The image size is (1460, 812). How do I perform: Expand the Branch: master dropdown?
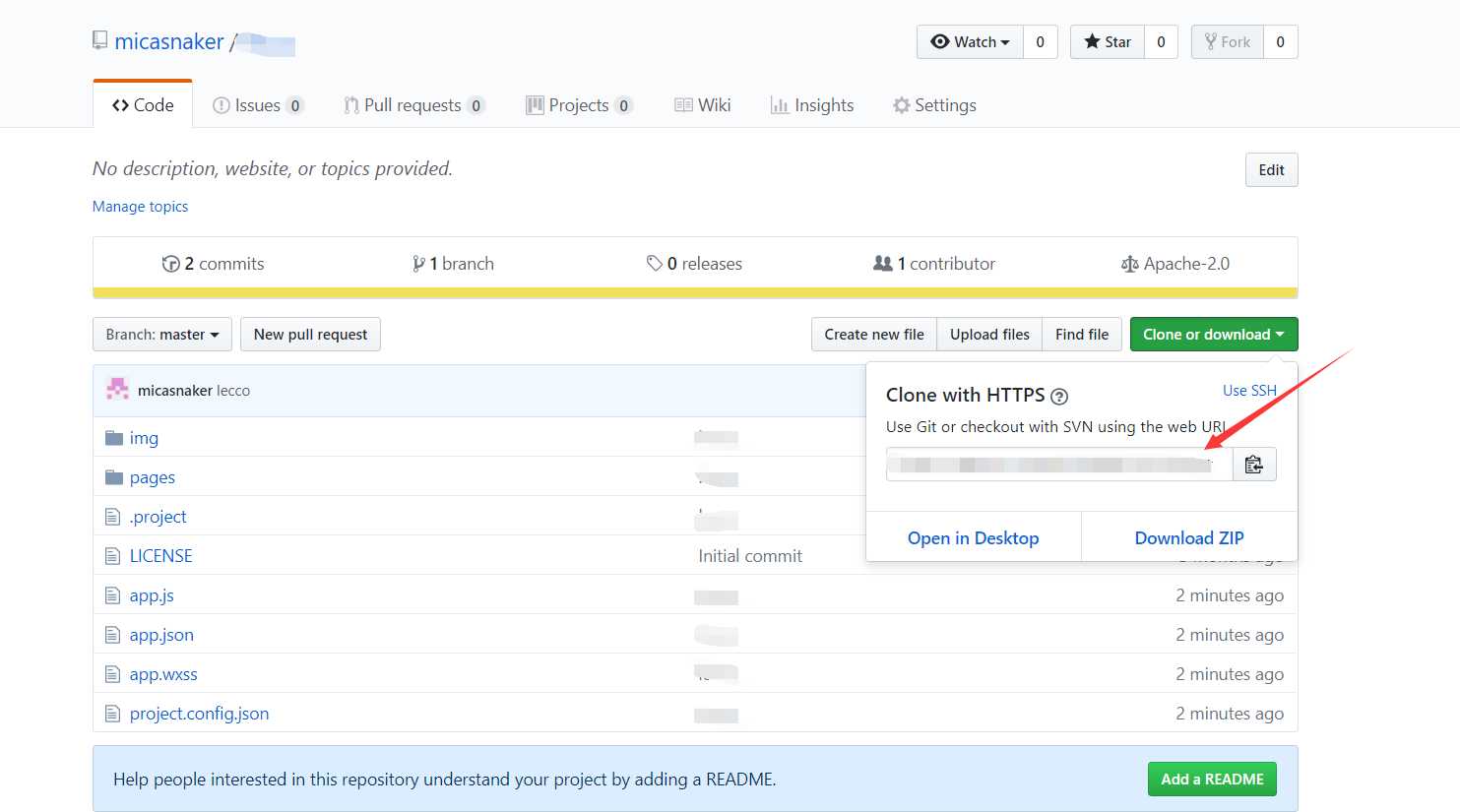[x=162, y=335]
